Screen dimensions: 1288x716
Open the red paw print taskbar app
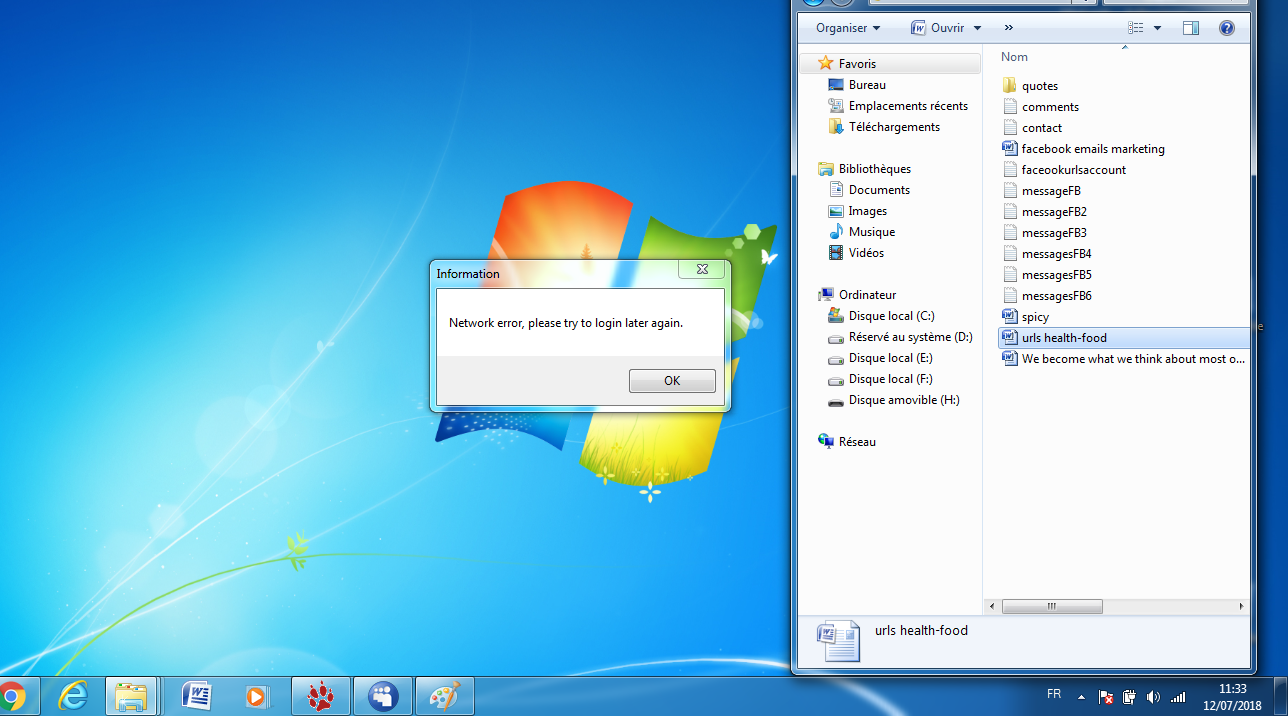pos(320,696)
